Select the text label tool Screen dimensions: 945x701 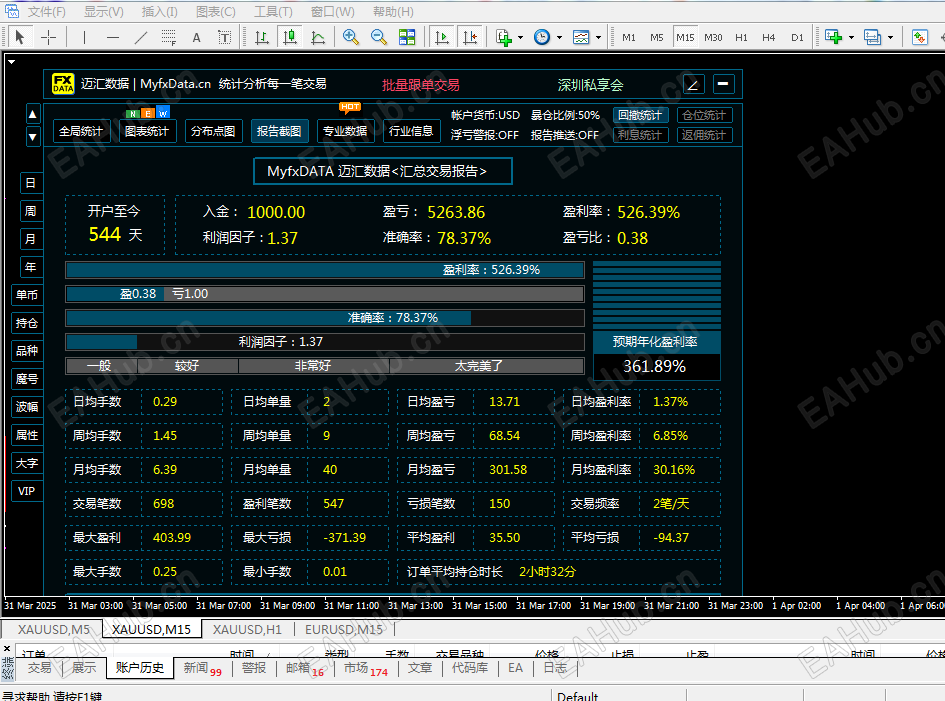click(x=224, y=37)
